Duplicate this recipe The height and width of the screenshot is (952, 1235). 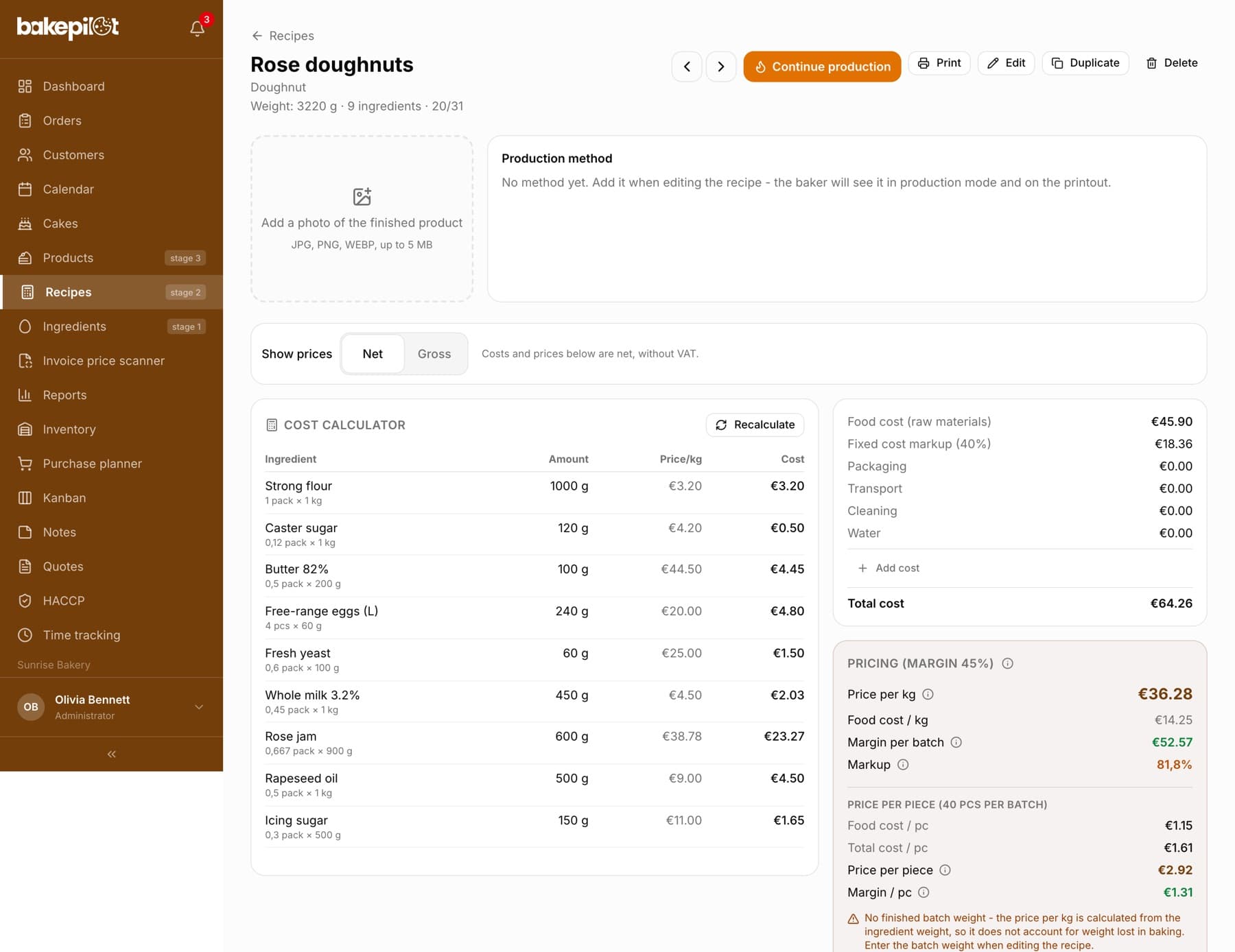(1085, 63)
